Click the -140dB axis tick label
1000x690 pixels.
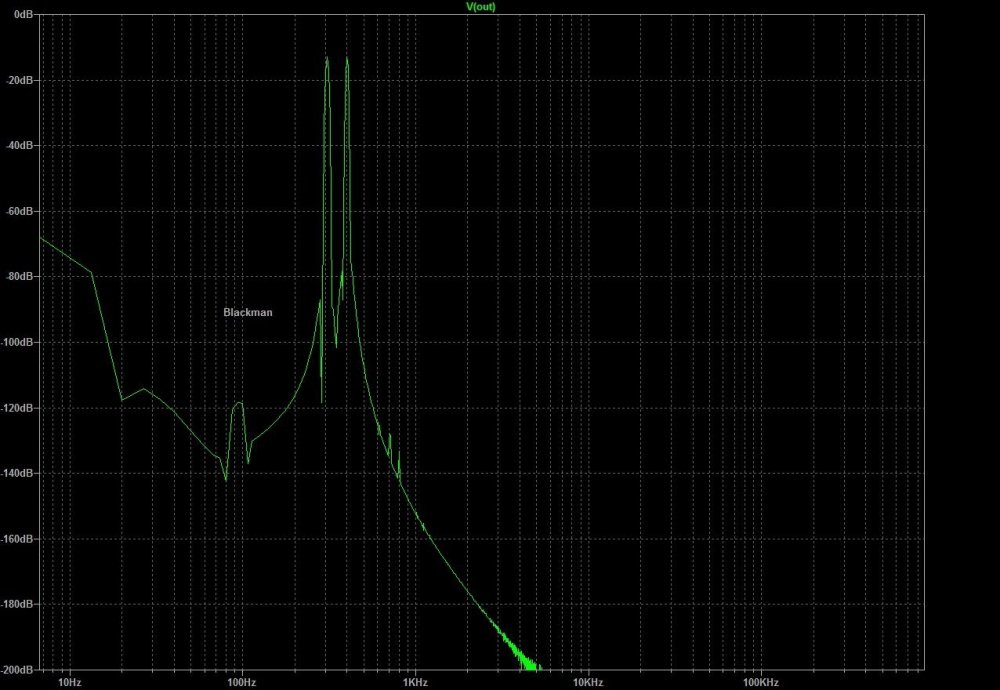click(19, 474)
